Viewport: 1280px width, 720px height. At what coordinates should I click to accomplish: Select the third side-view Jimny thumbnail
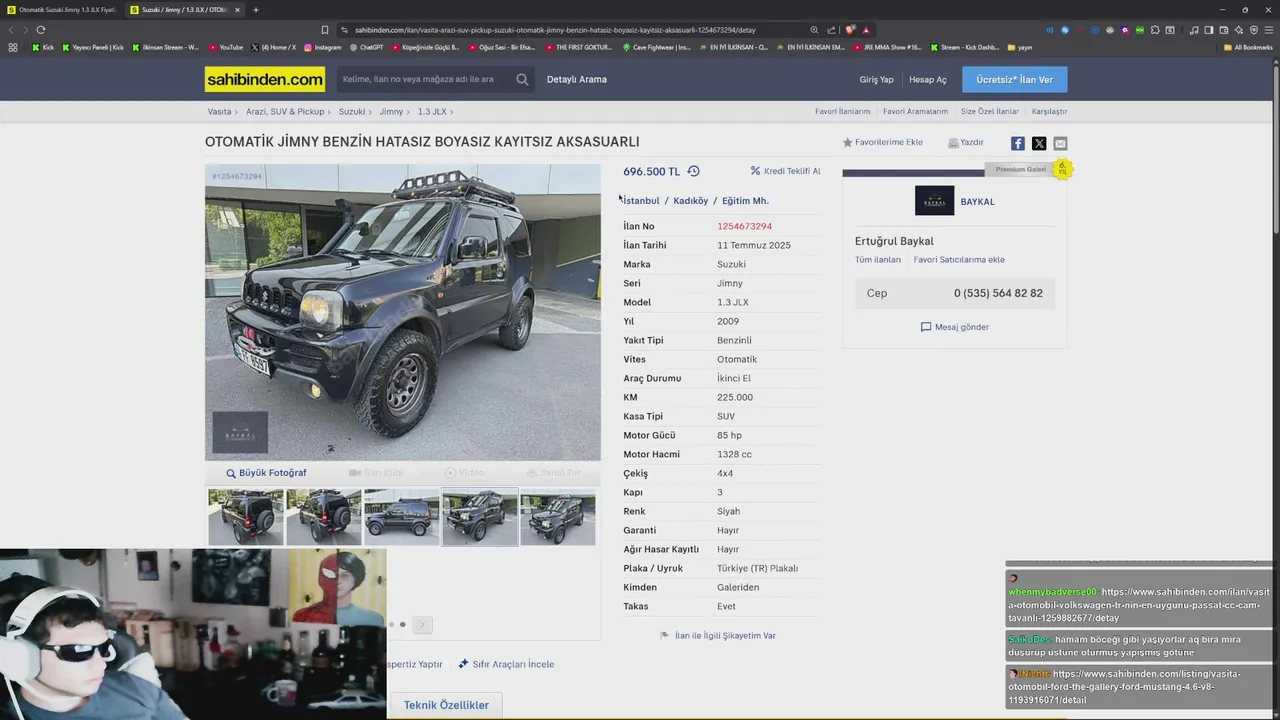tap(402, 517)
